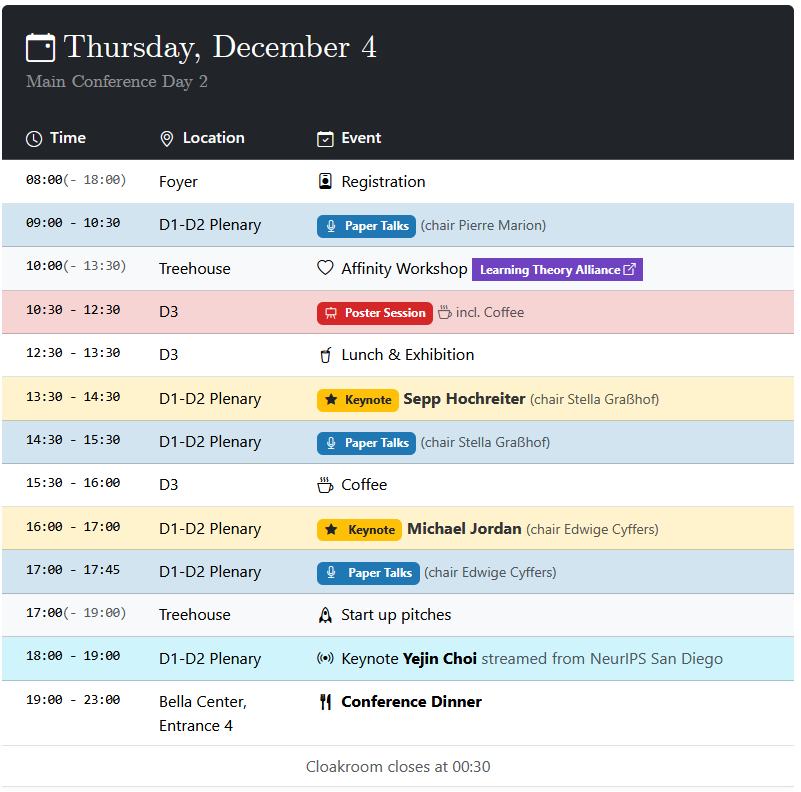Click the calendar-check icon beside Event header
801x792 pixels.
[325, 139]
